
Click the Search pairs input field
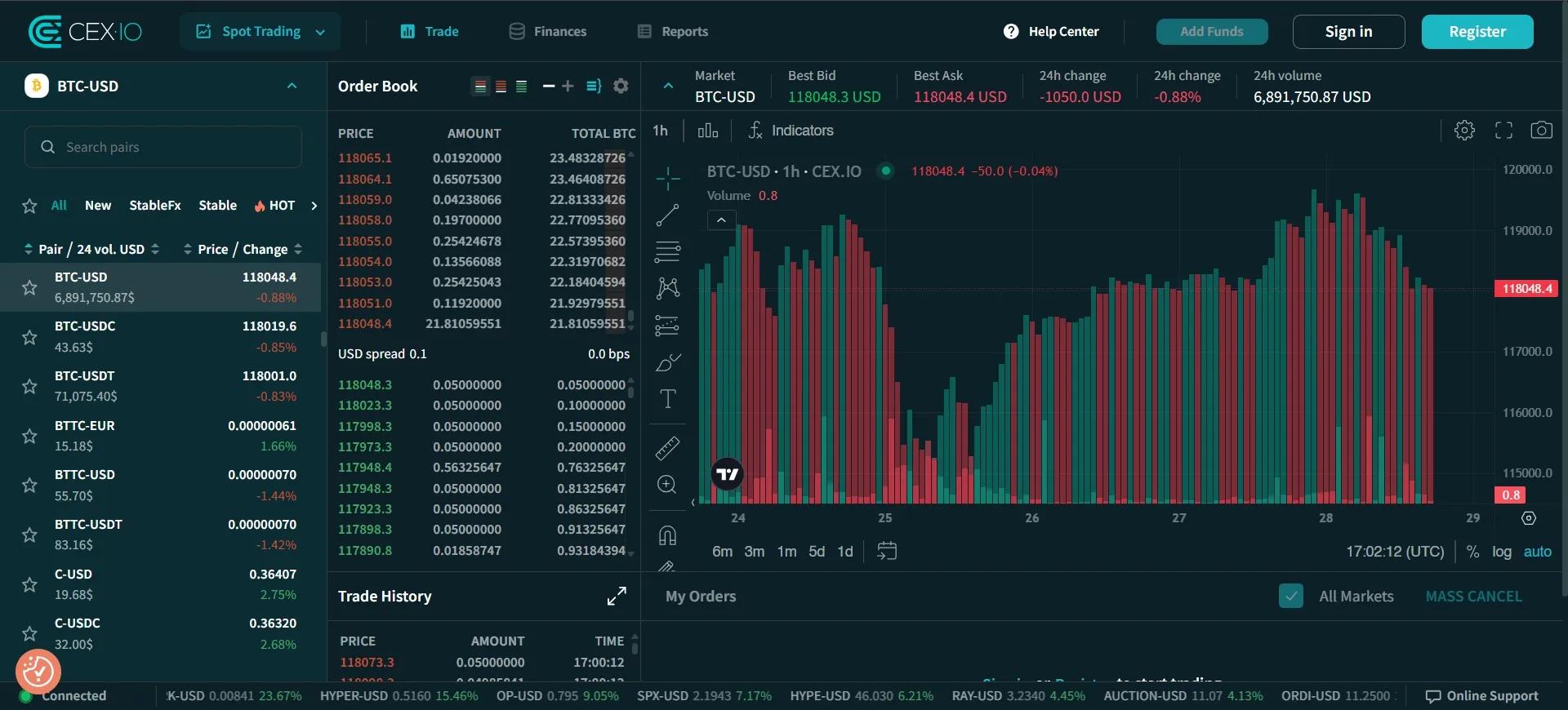coord(163,147)
